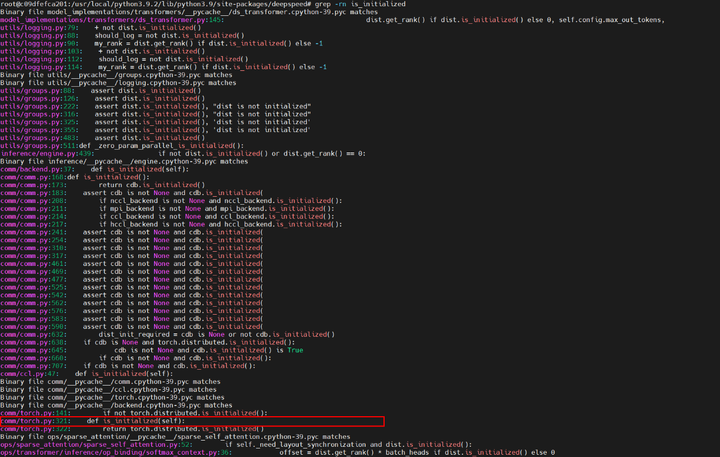Click the inference/engine.py:439 result line
720x457 pixels.
(x=183, y=153)
